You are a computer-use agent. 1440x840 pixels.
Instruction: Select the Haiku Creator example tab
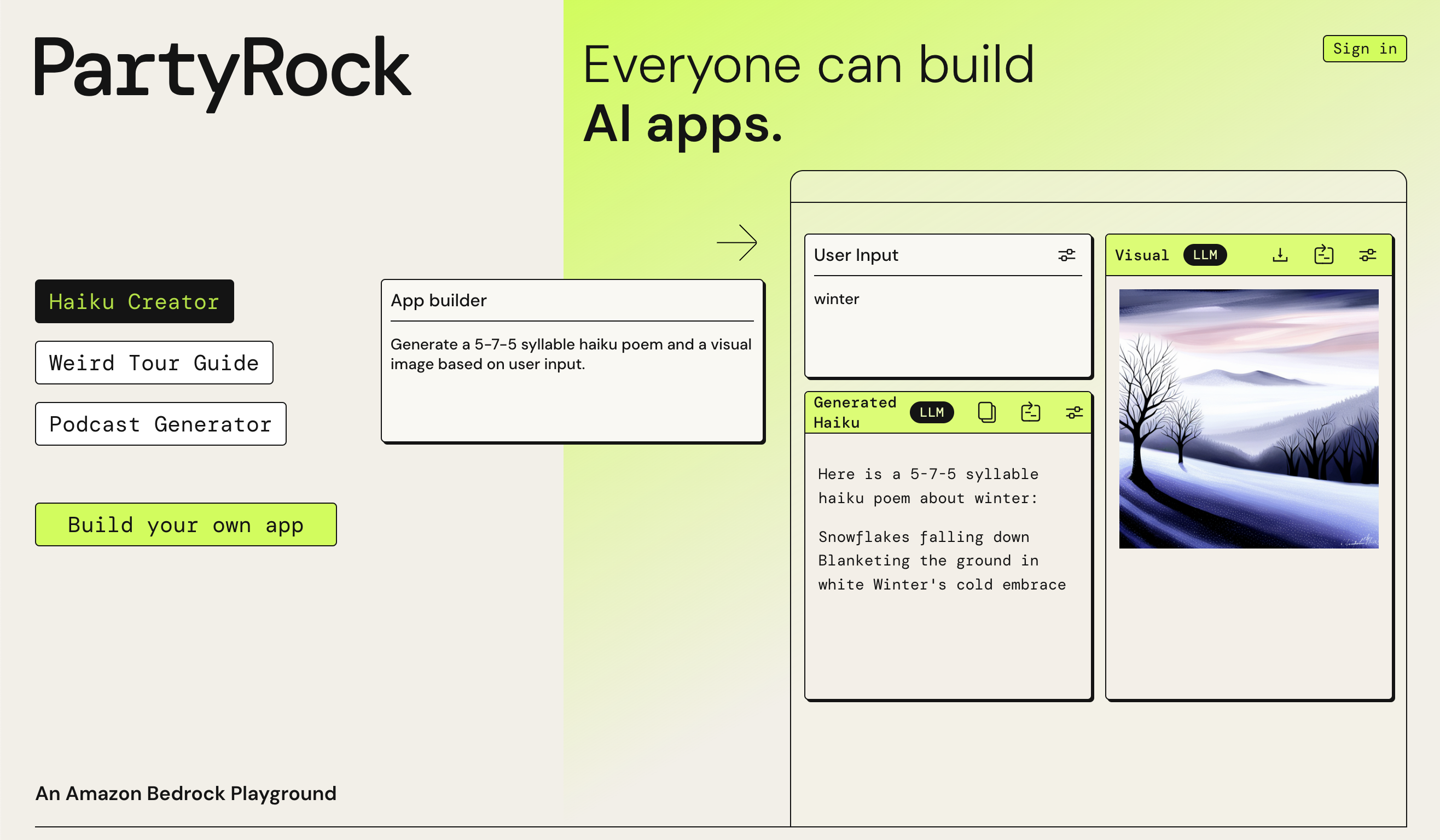pyautogui.click(x=134, y=301)
